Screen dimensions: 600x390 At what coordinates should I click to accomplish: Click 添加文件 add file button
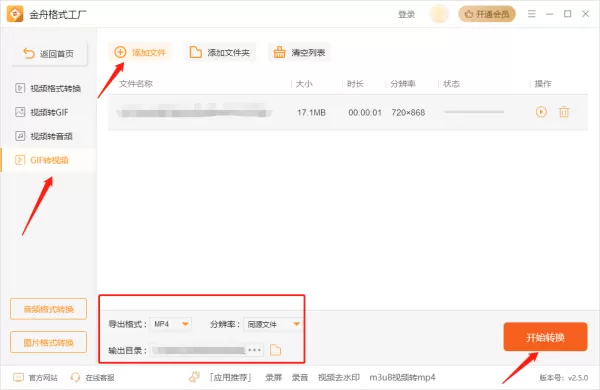click(x=140, y=52)
